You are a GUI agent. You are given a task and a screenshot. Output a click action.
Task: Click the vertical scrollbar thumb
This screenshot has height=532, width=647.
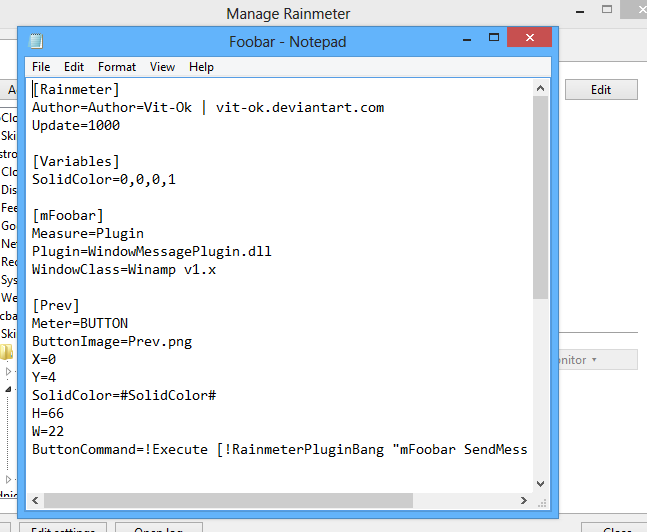[540, 197]
